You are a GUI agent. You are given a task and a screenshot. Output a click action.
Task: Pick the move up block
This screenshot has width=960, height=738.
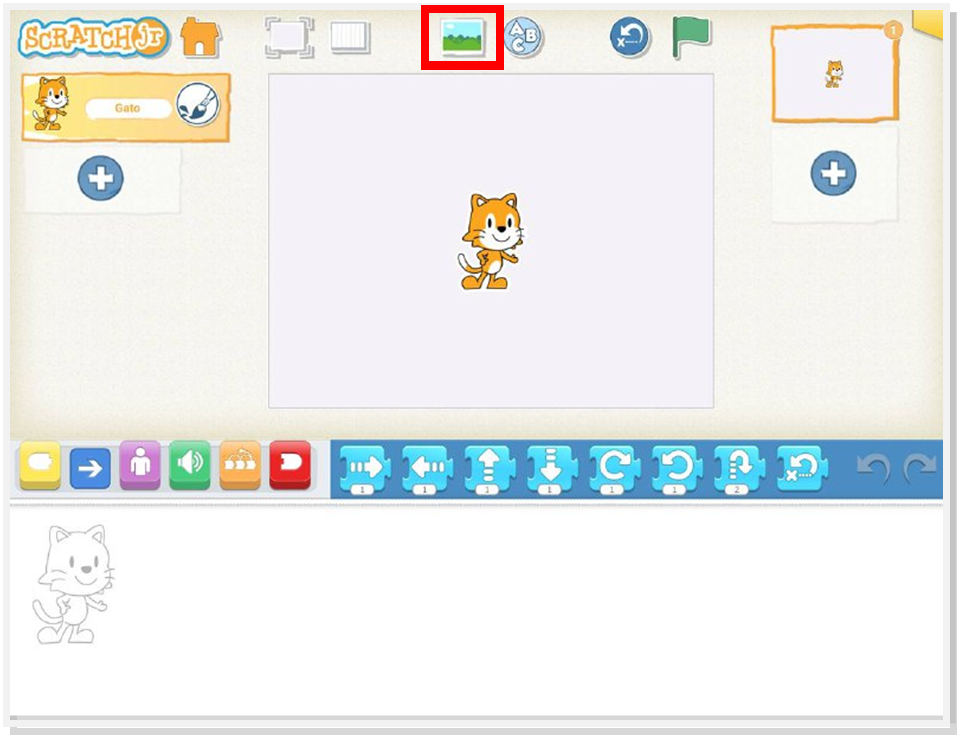(x=490, y=469)
